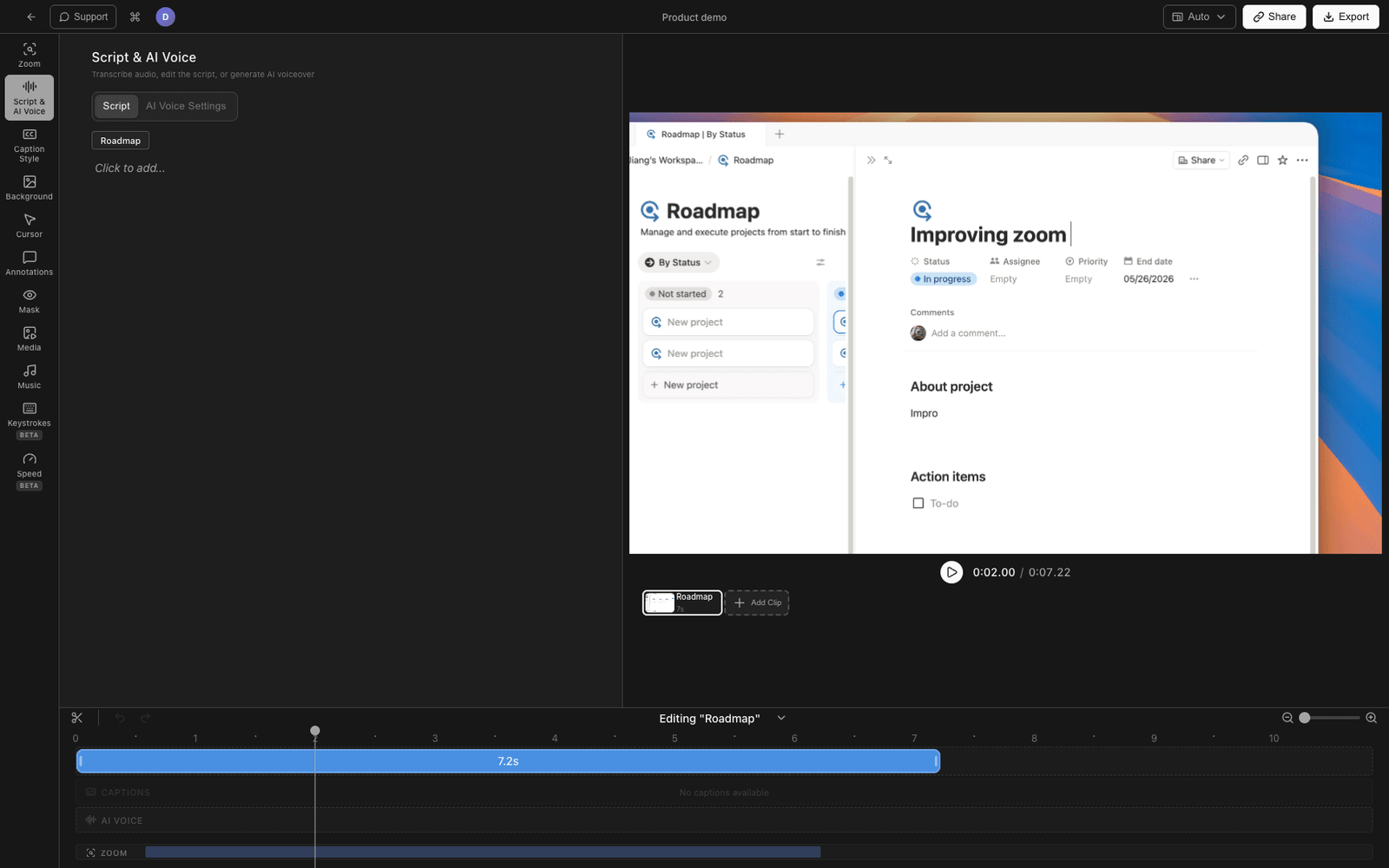Favorite the page with star icon
The height and width of the screenshot is (868, 1389).
(x=1282, y=160)
